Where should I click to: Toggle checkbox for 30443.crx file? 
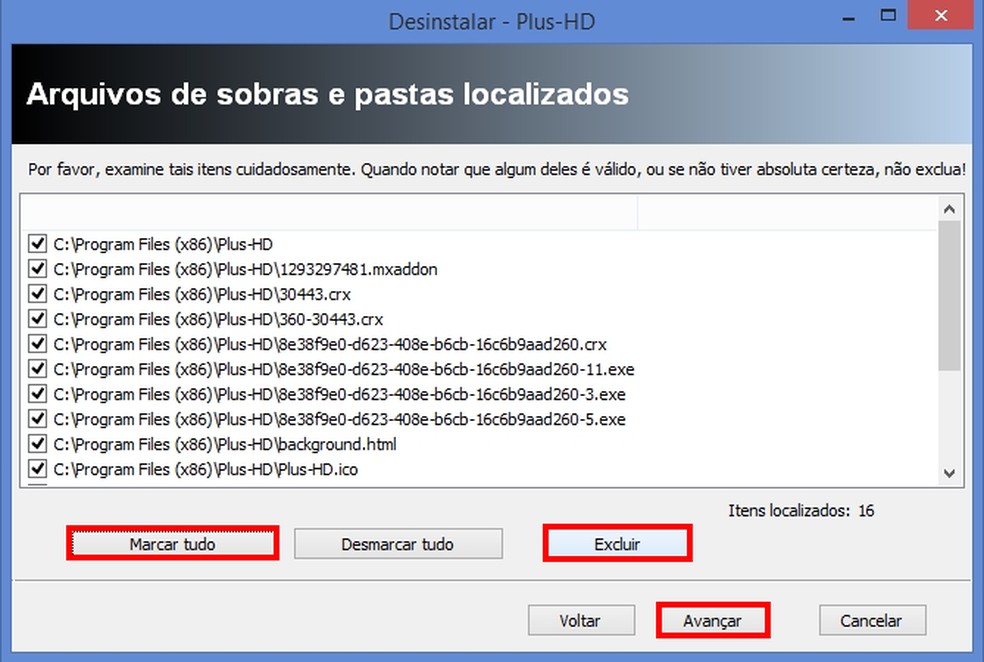(38, 294)
